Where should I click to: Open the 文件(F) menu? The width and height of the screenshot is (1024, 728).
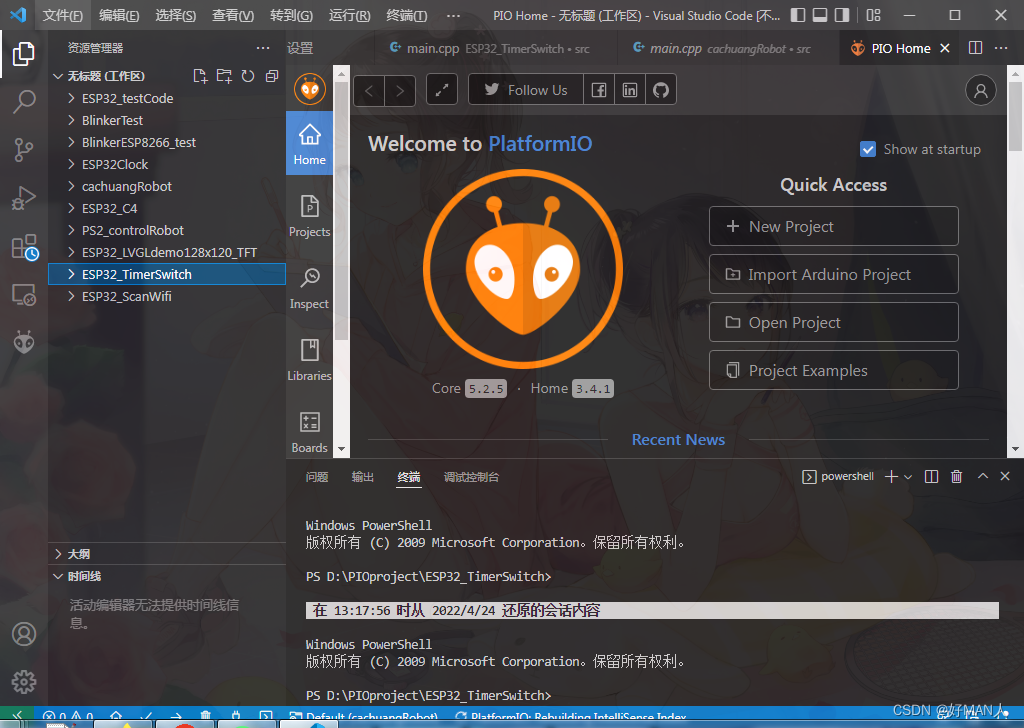coord(62,15)
